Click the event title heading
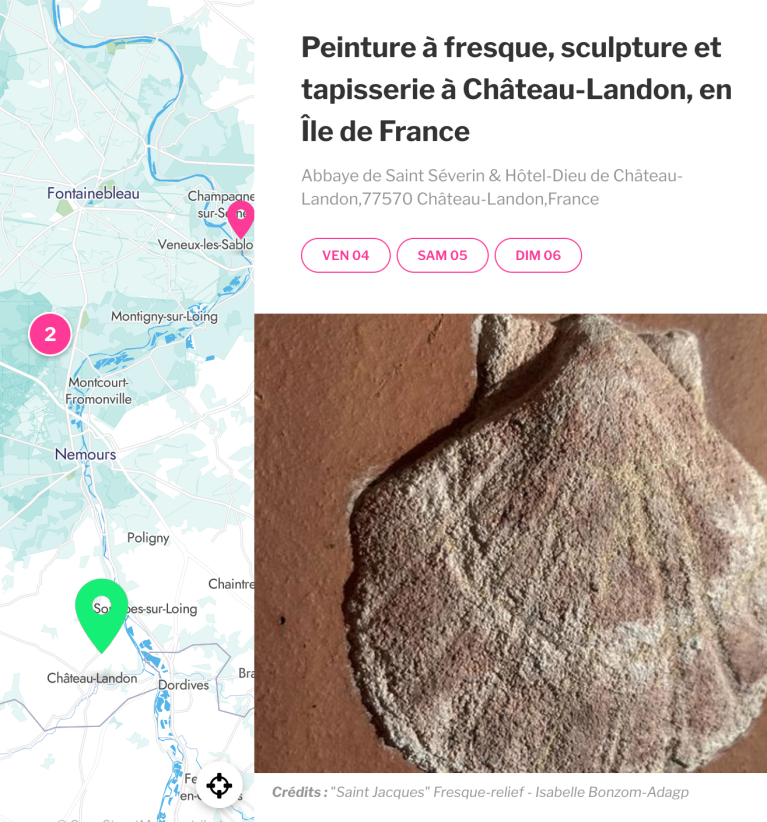Viewport: 767px width, 822px height. coord(516,89)
